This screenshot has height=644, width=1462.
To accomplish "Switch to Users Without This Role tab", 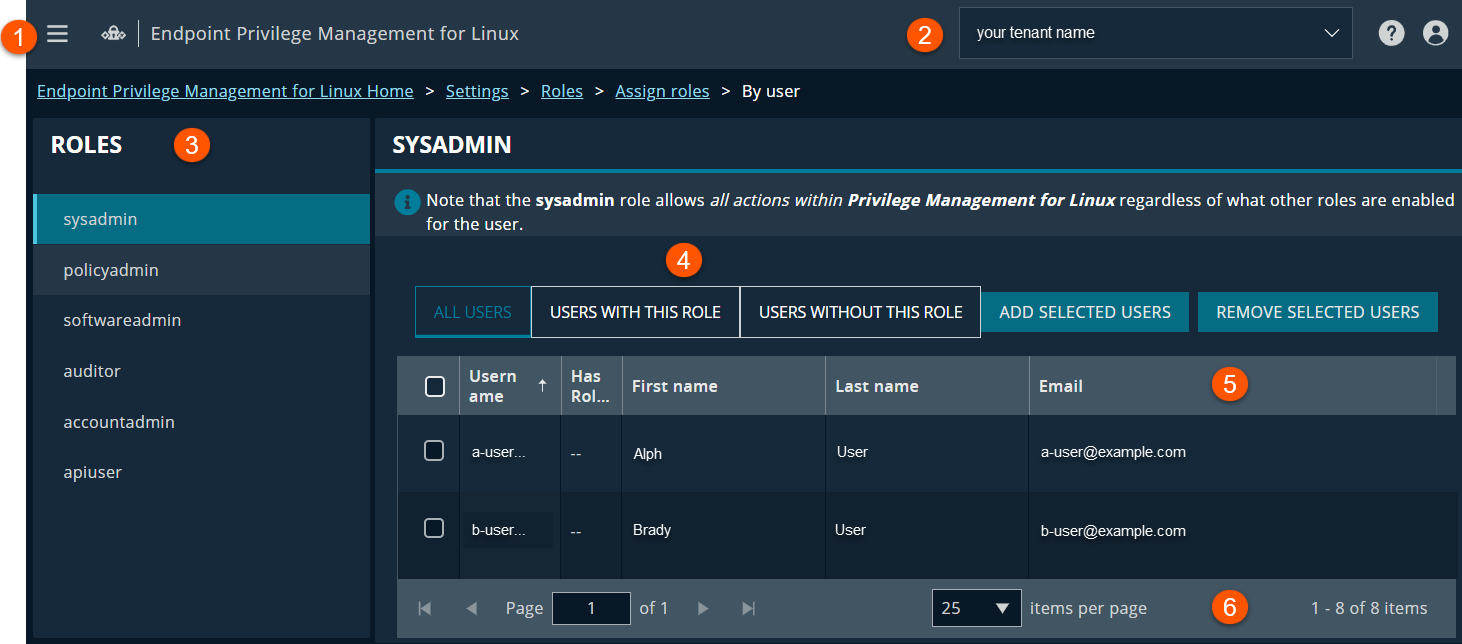I will (x=860, y=312).
